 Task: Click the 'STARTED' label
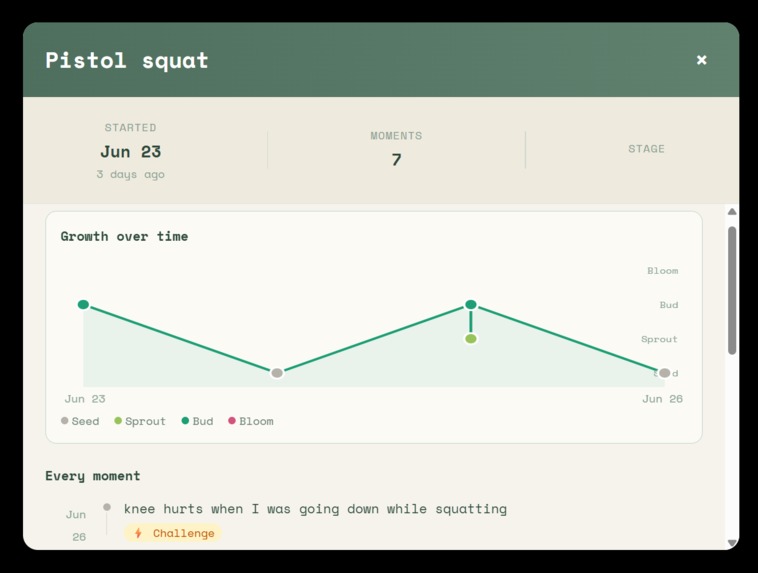(x=131, y=128)
